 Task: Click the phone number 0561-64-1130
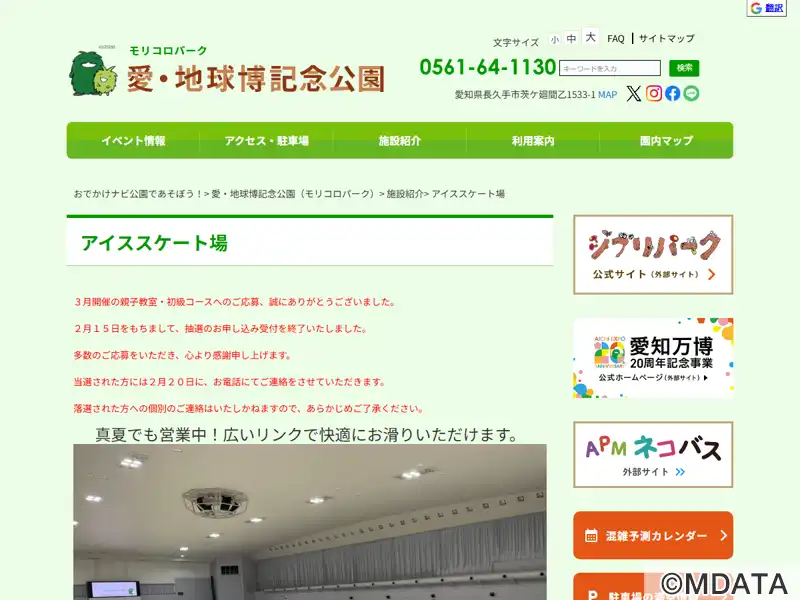pyautogui.click(x=487, y=67)
